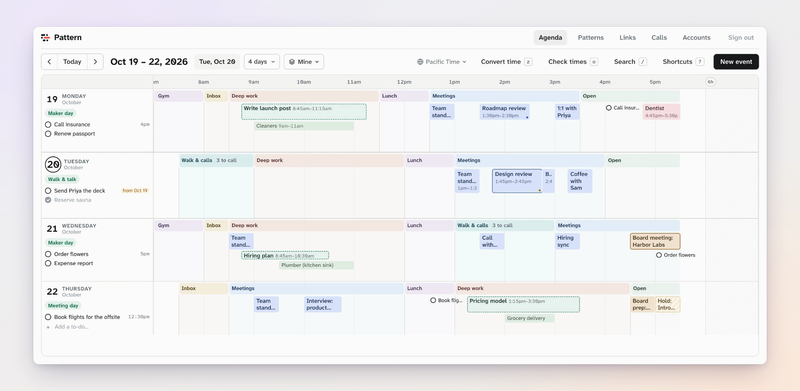
Task: Open the Pricing model event
Action: point(523,304)
